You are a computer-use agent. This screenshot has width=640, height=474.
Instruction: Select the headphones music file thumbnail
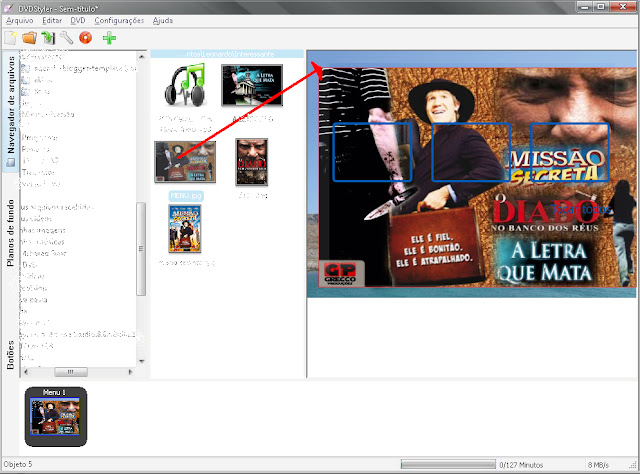185,85
